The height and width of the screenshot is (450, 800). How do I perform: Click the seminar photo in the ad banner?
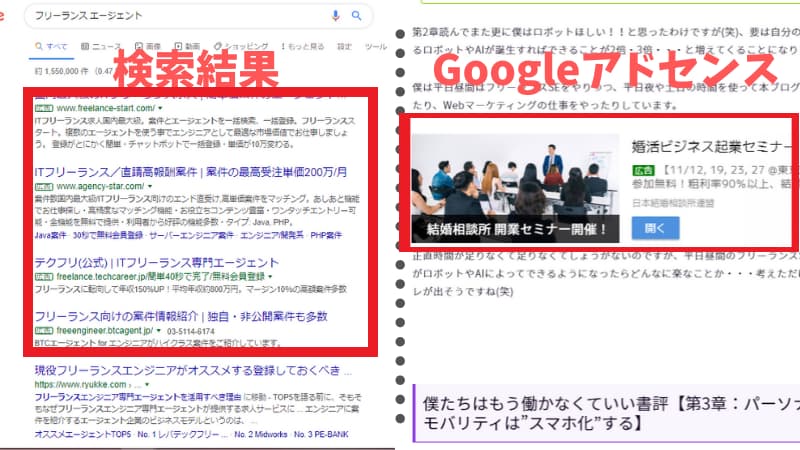pyautogui.click(x=515, y=188)
